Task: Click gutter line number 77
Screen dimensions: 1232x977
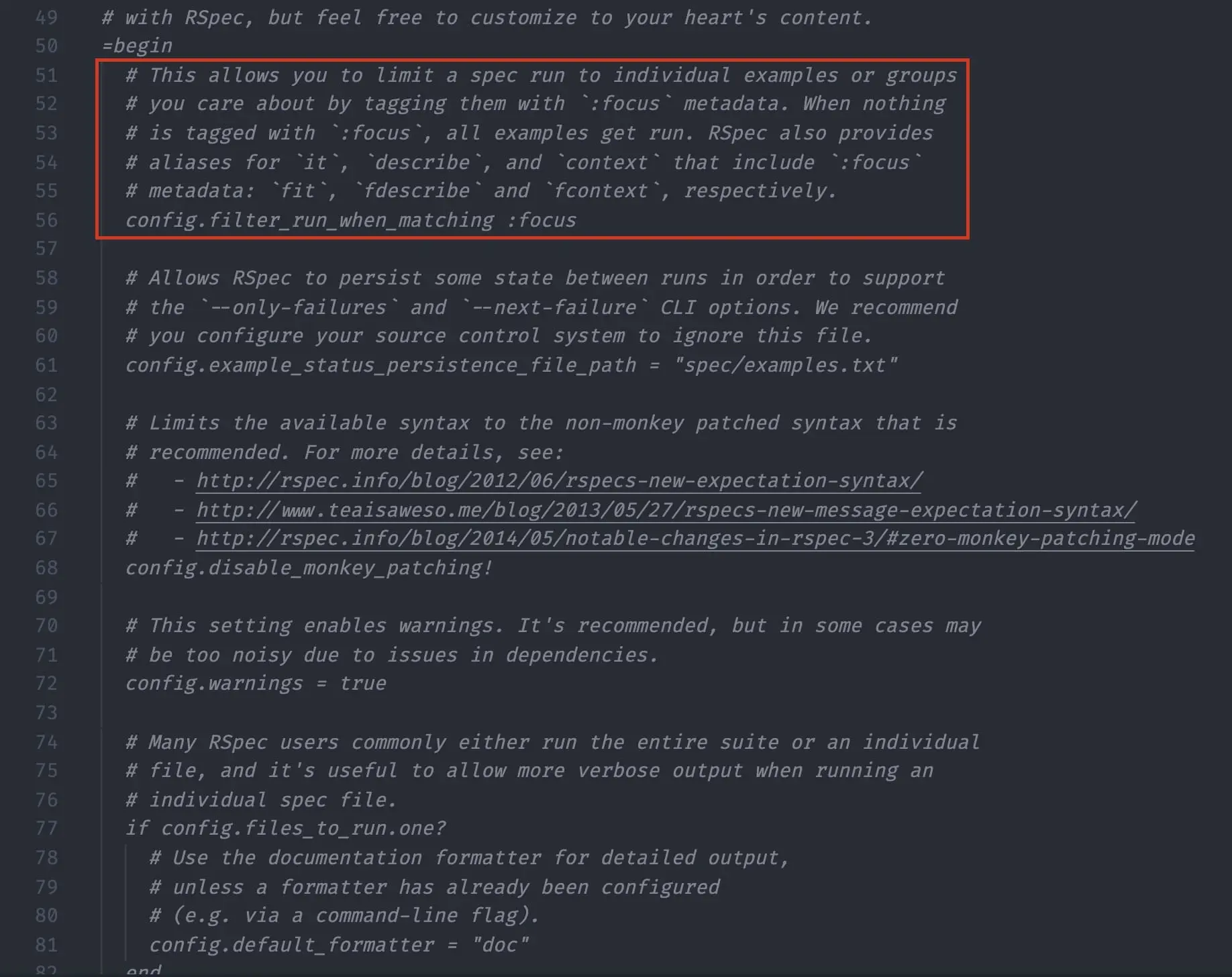Action: [46, 828]
